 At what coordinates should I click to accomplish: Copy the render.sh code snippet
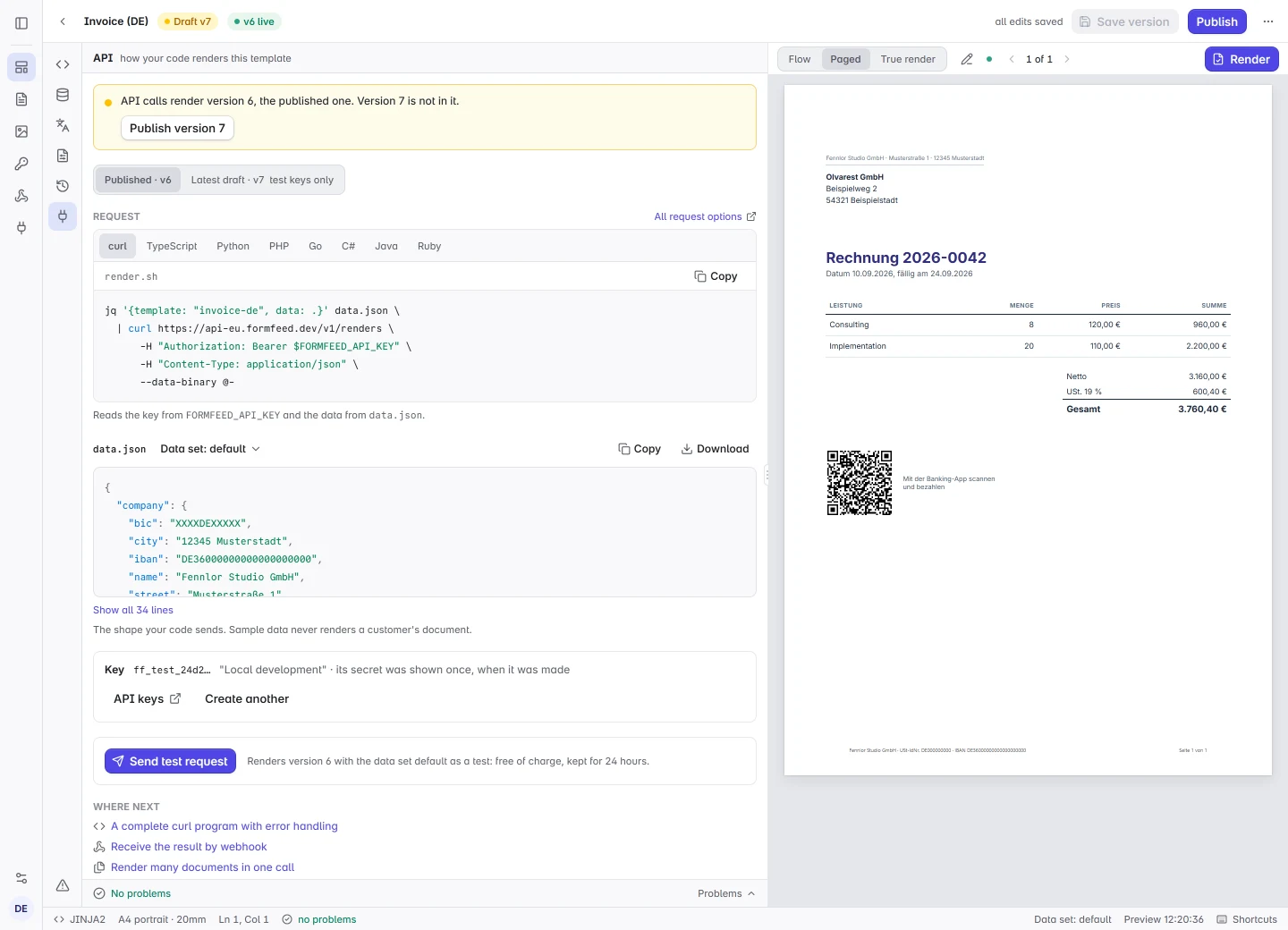pos(716,276)
